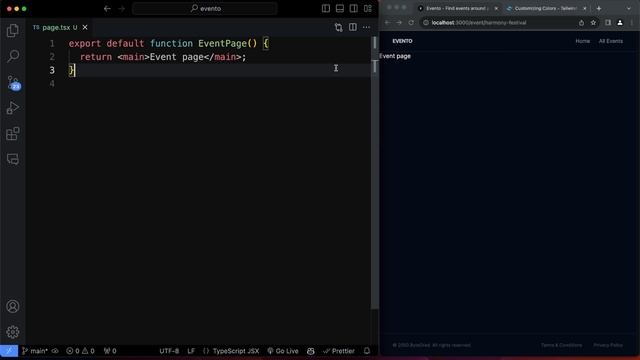Close the Evento browser tab

click(496, 8)
